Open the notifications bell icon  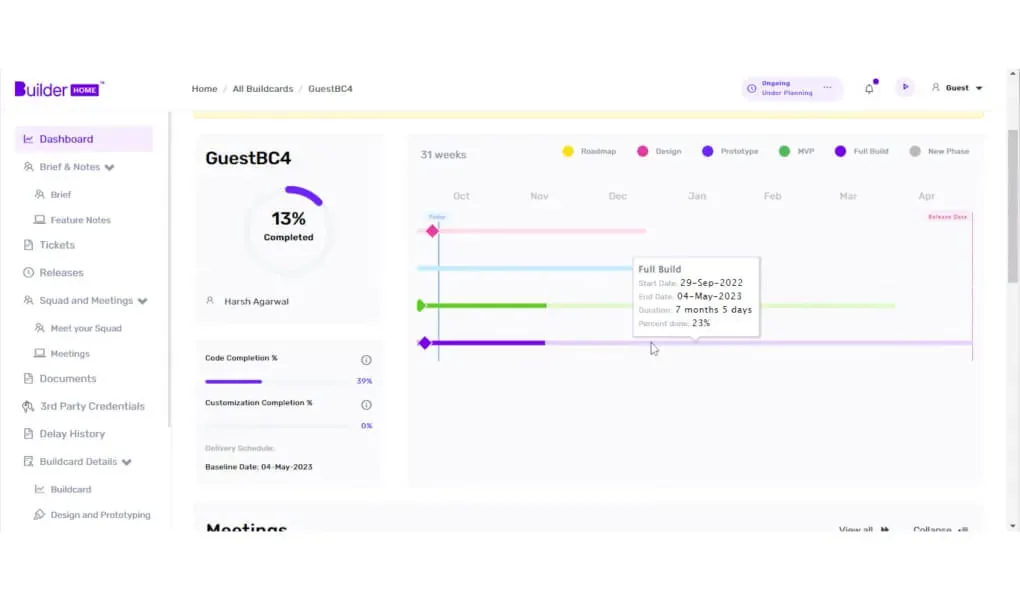[869, 89]
